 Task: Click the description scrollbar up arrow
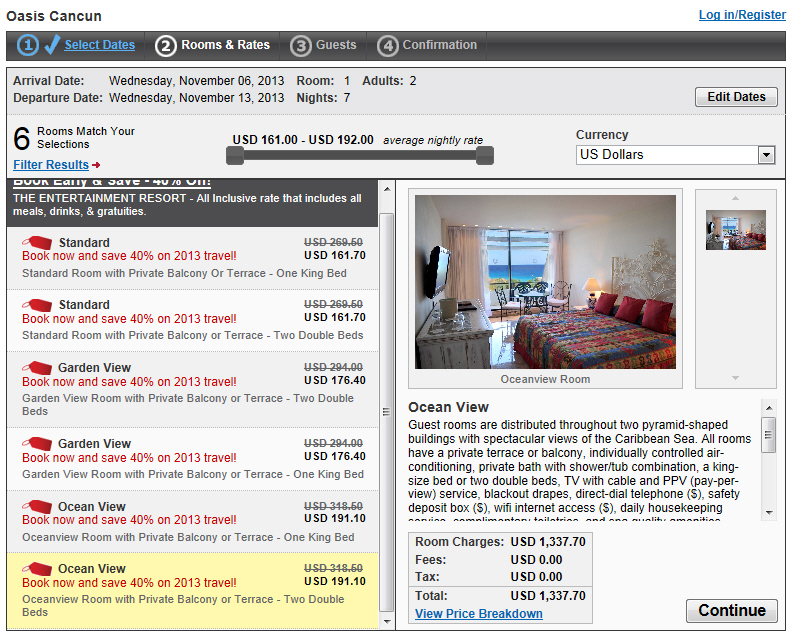pyautogui.click(x=769, y=408)
